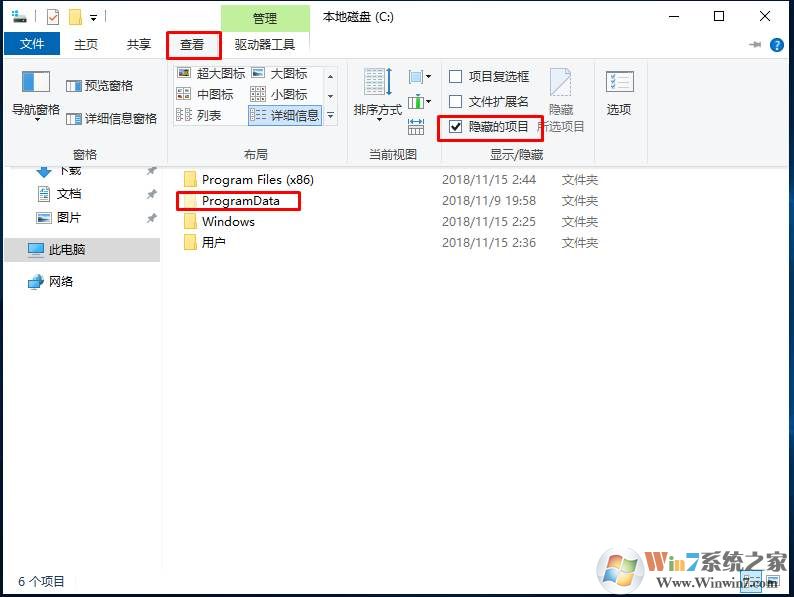
Task: Close the 本地磁盘 (C:) window
Action: click(765, 17)
